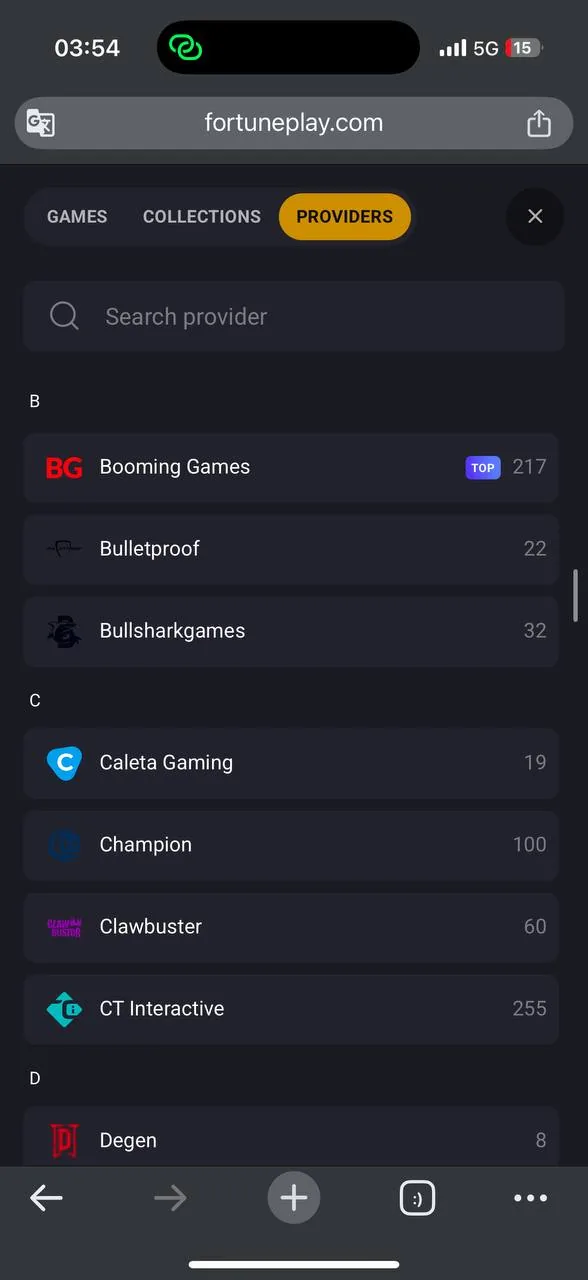Focus the Search provider input field
The width and height of the screenshot is (588, 1280).
(x=294, y=316)
